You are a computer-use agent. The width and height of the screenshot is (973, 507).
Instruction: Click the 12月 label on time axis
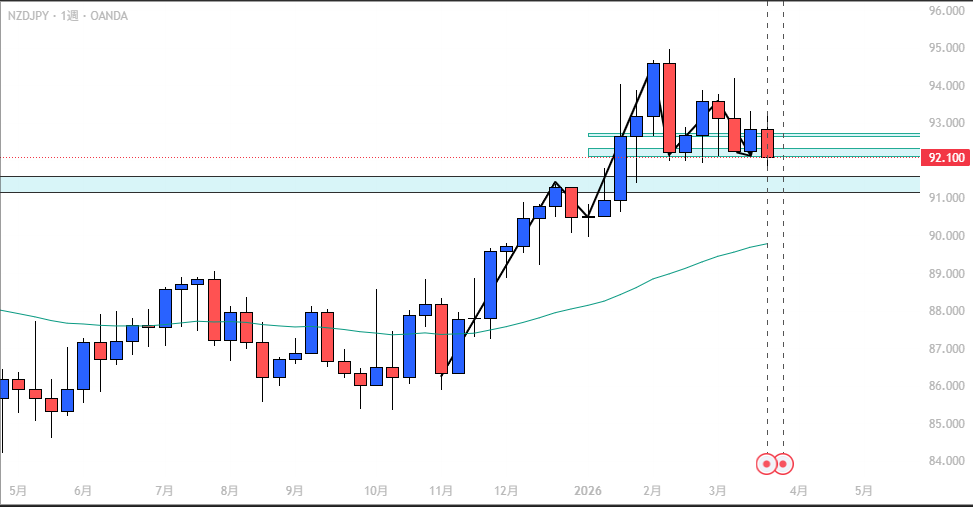pos(506,491)
